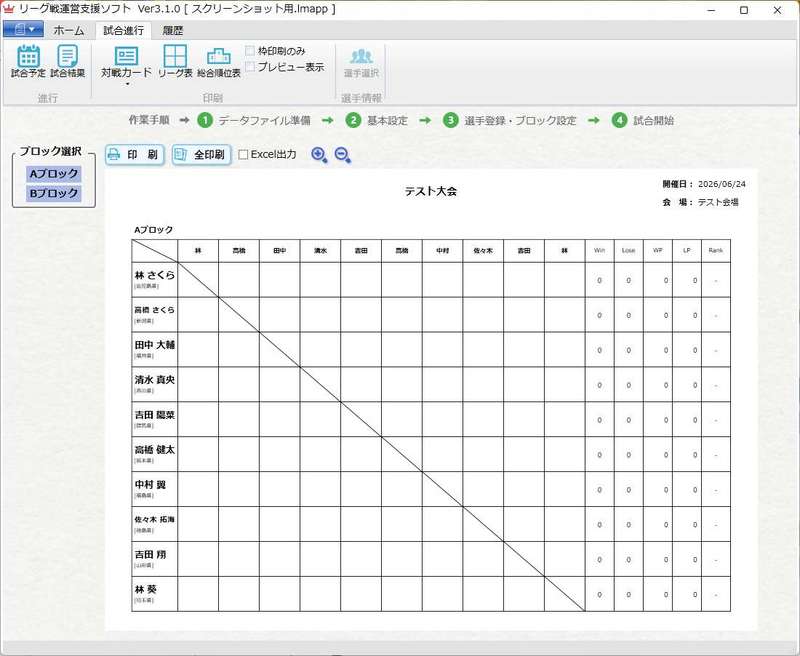Image resolution: width=800 pixels, height=656 pixels.
Task: Click the 全印刷 print-all button
Action: pyautogui.click(x=202, y=155)
